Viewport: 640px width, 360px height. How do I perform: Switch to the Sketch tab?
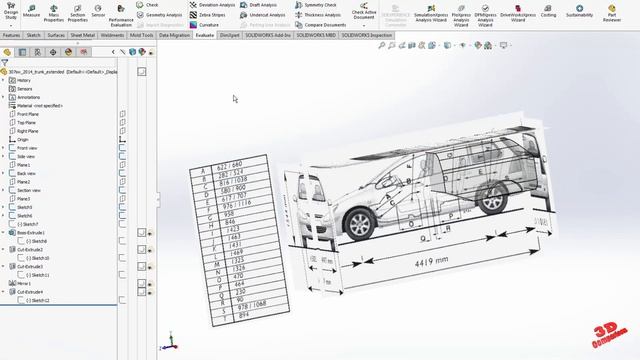click(33, 36)
